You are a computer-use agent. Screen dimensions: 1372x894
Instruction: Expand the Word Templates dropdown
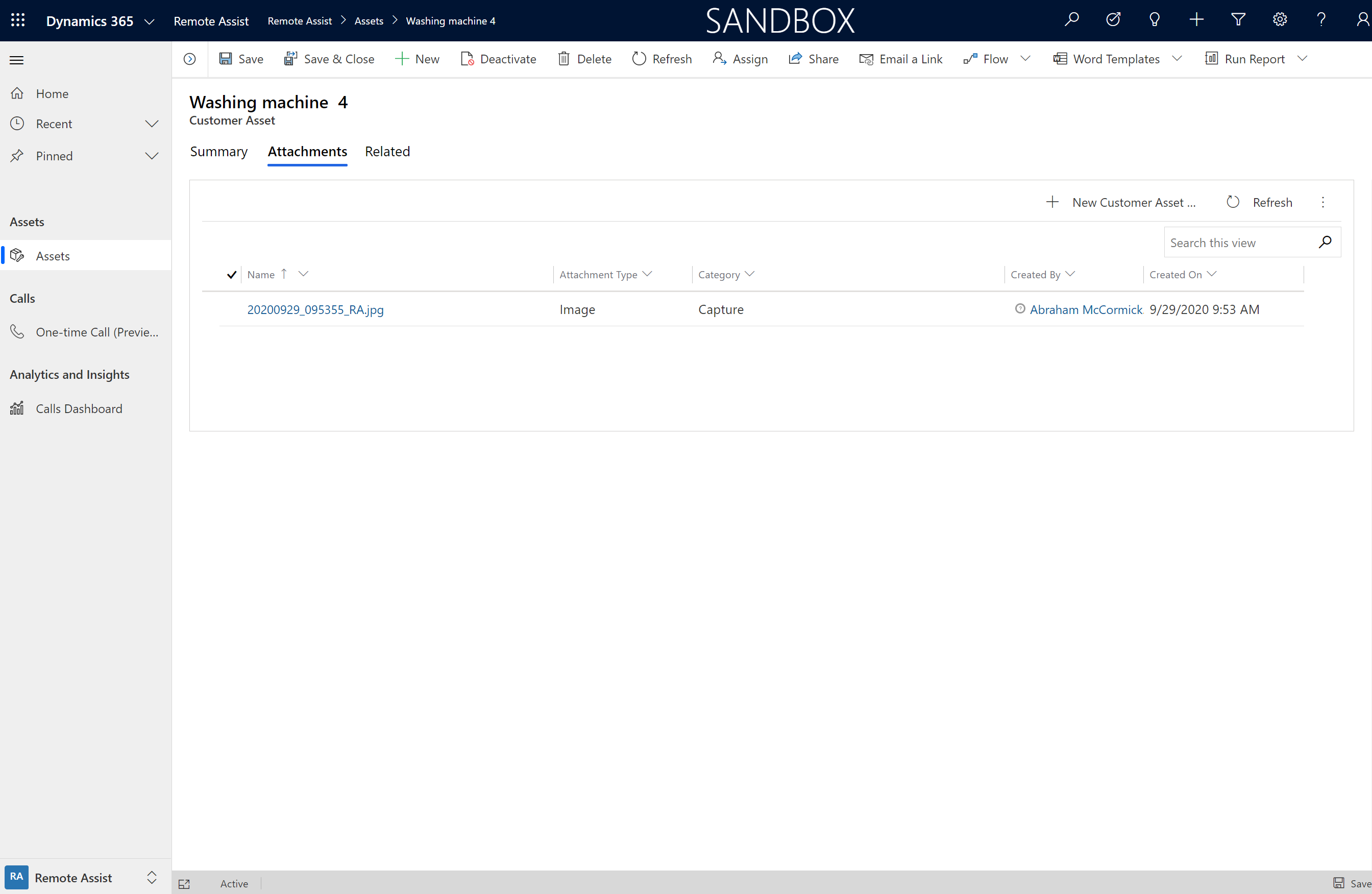(1177, 59)
